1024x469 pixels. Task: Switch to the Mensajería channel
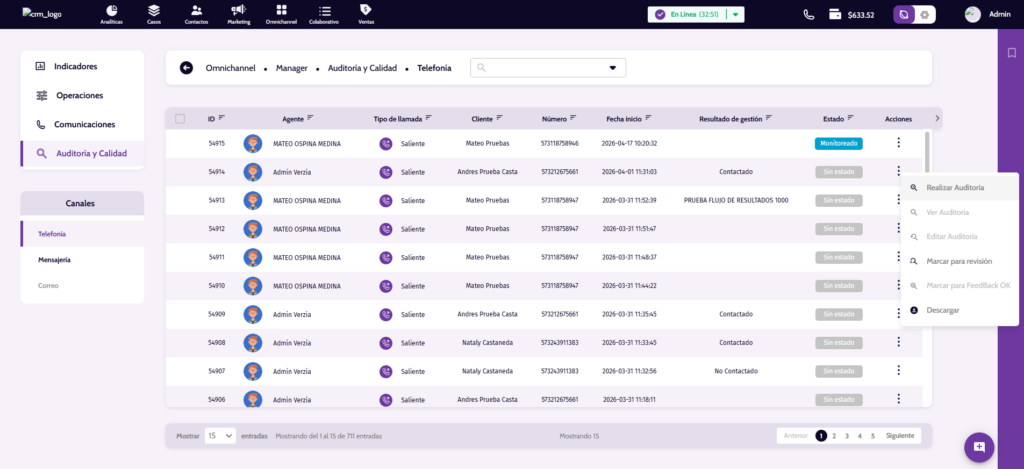click(54, 260)
